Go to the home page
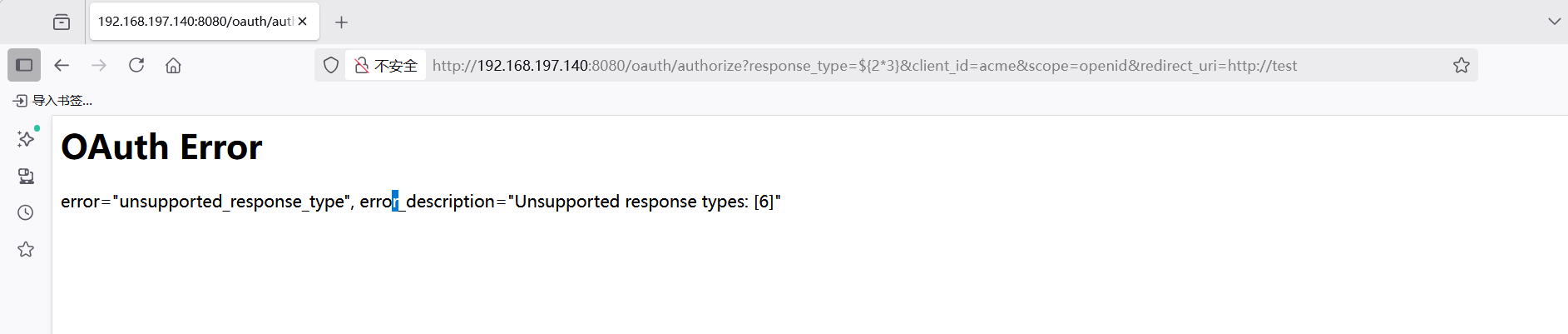Viewport: 1568px width, 334px height. [x=173, y=65]
